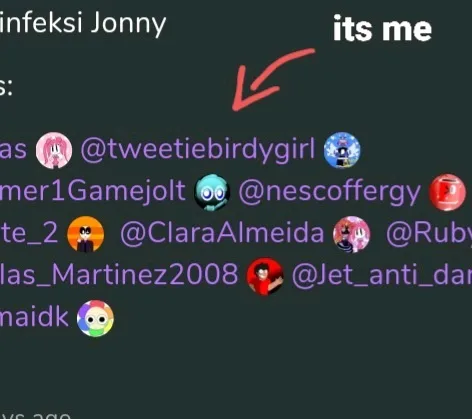Click the pink-haired girl avatar before @tweetiebirdygirl
The image size is (472, 419).
[x=54, y=150]
